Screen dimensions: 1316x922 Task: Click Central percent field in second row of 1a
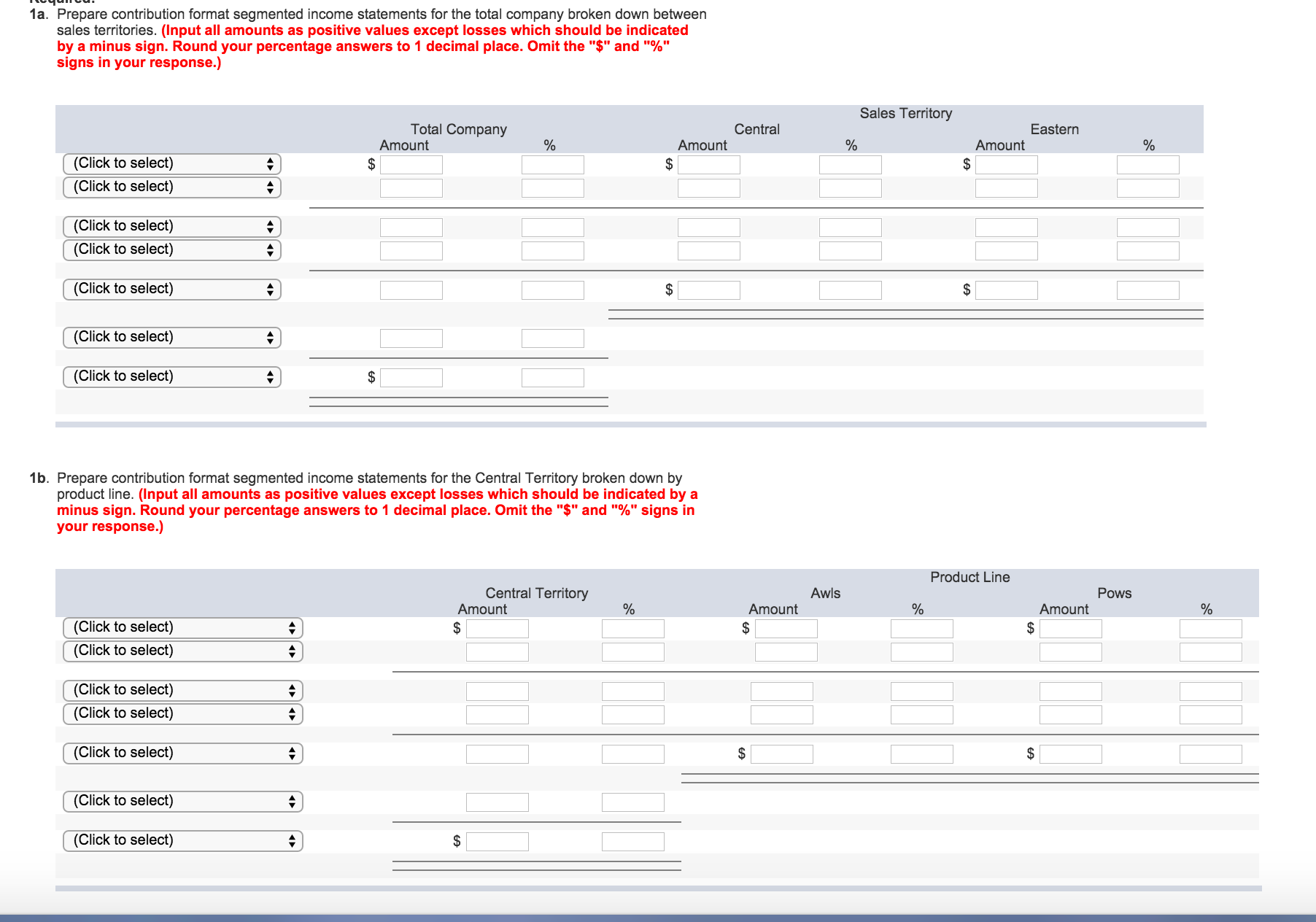coord(851,188)
